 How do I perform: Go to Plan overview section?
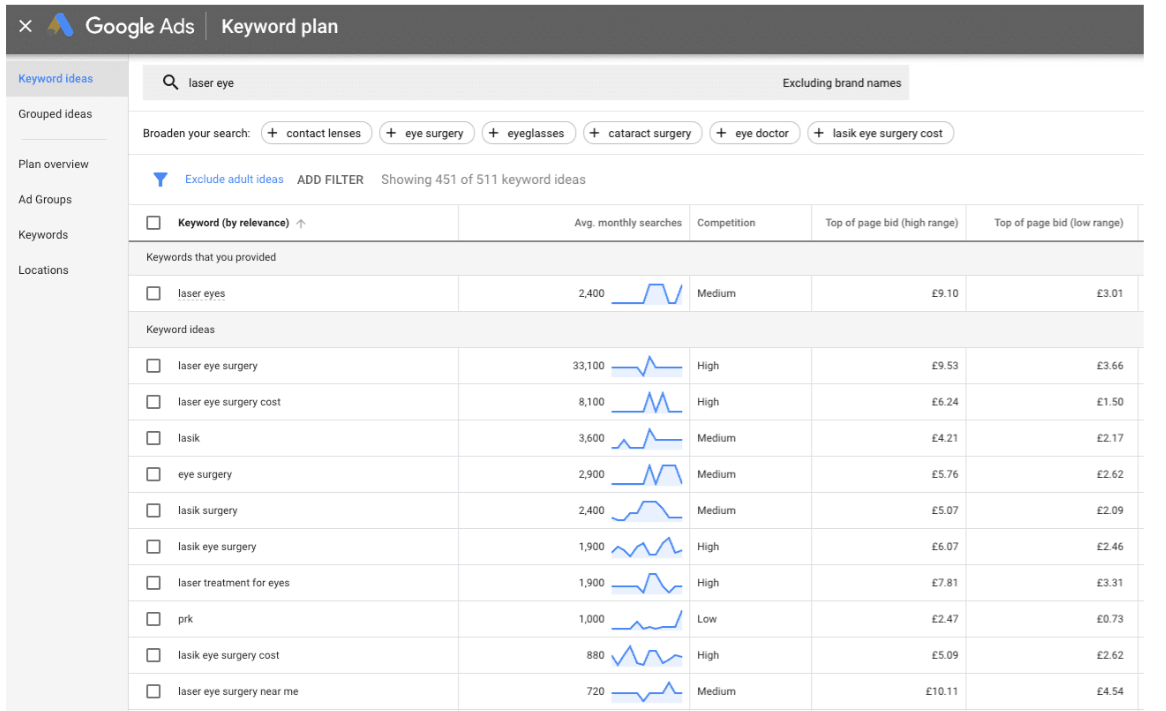(53, 164)
